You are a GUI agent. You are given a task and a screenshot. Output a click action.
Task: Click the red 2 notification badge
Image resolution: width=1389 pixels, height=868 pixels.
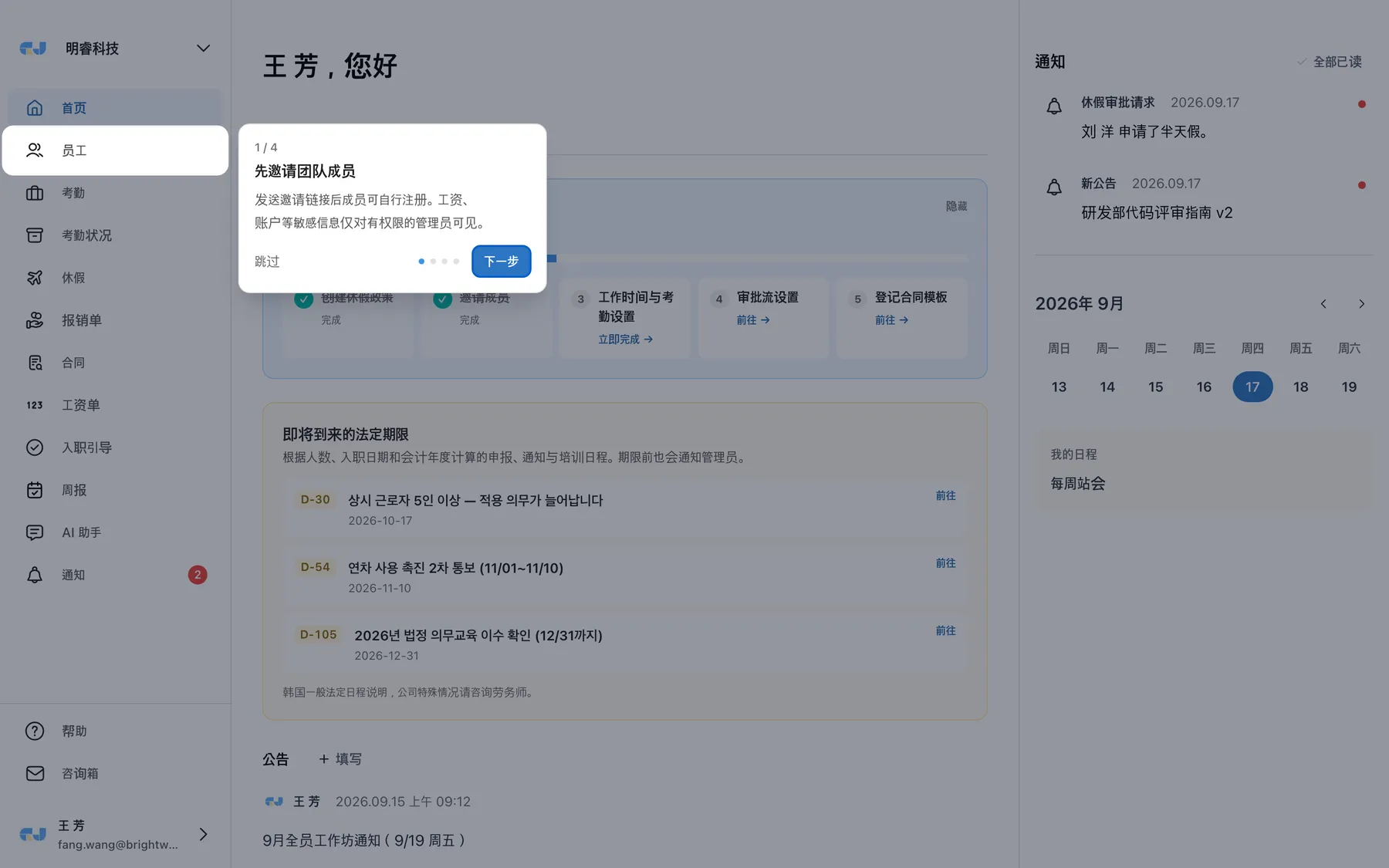[x=198, y=575]
